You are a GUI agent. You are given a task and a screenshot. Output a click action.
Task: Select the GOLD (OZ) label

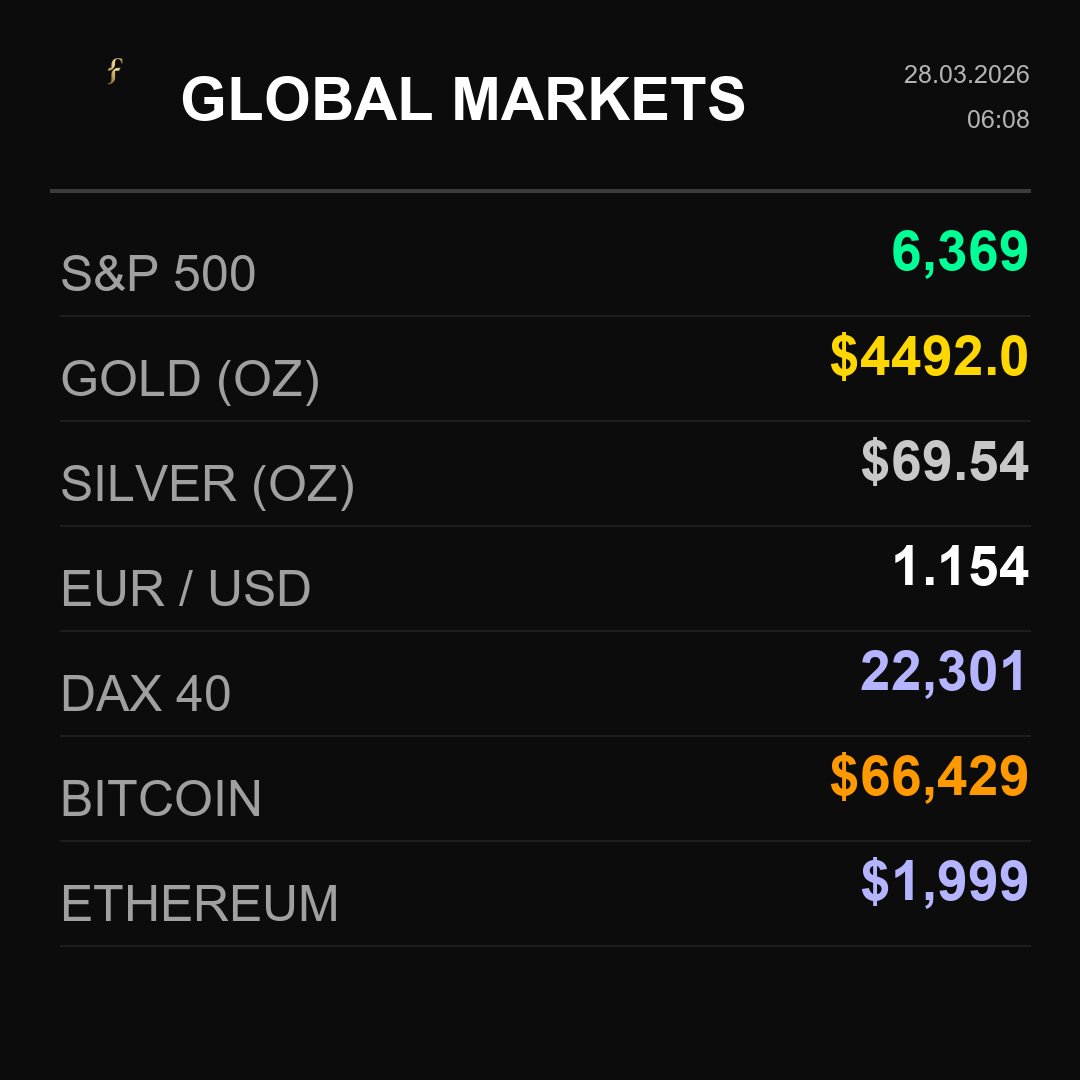click(190, 379)
